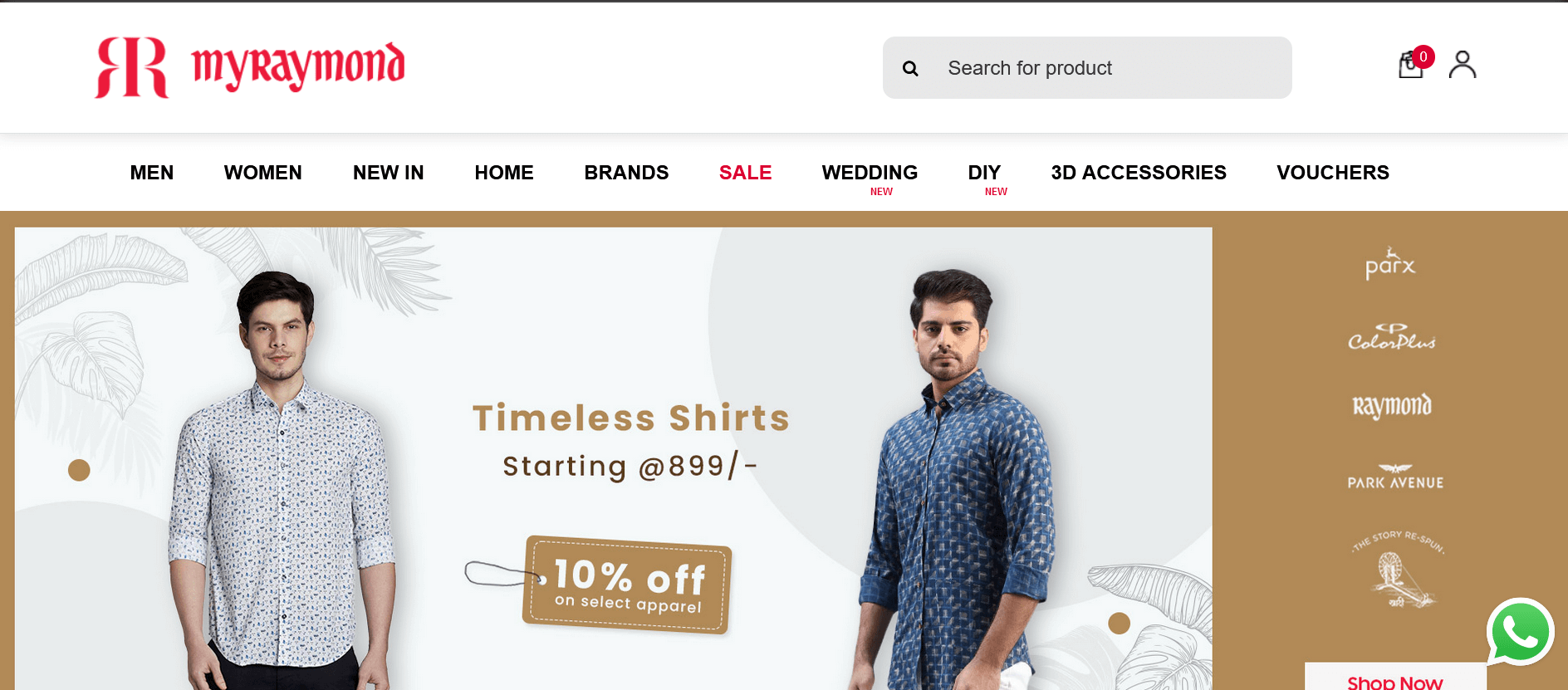1568x690 pixels.
Task: Open the VOUCHERS menu item
Action: pyautogui.click(x=1333, y=173)
